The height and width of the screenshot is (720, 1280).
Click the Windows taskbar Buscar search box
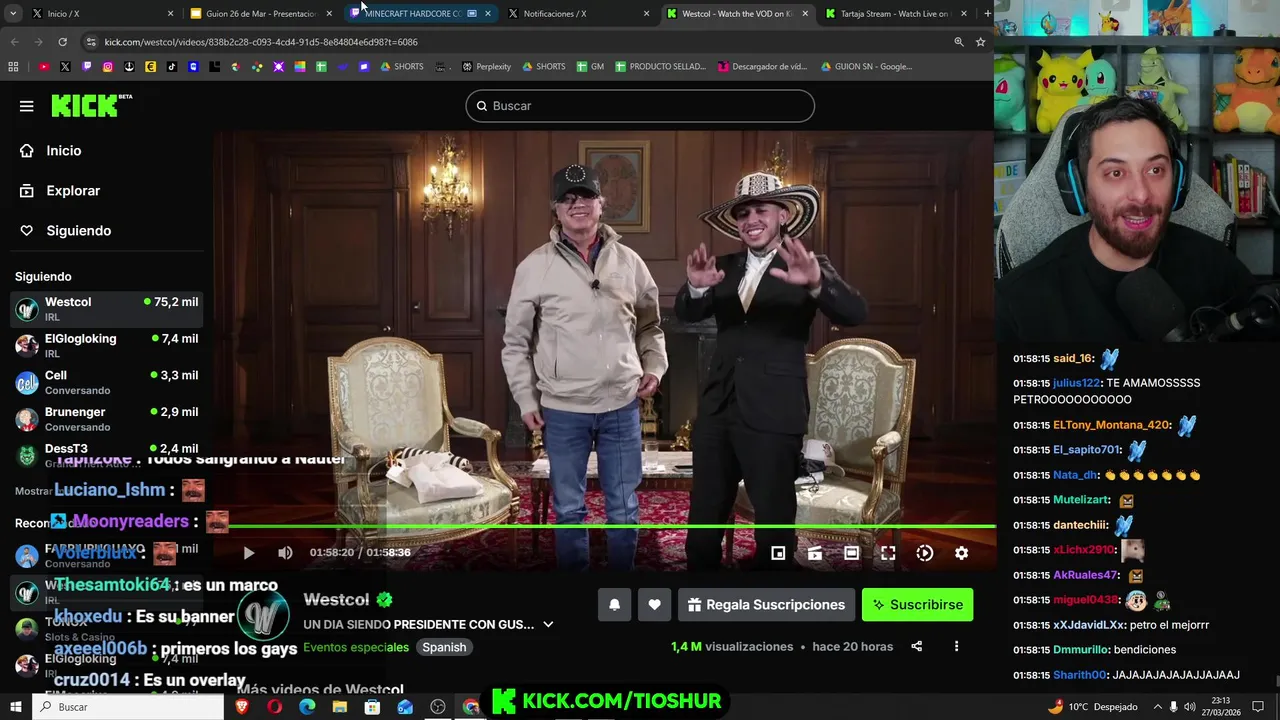coord(128,707)
